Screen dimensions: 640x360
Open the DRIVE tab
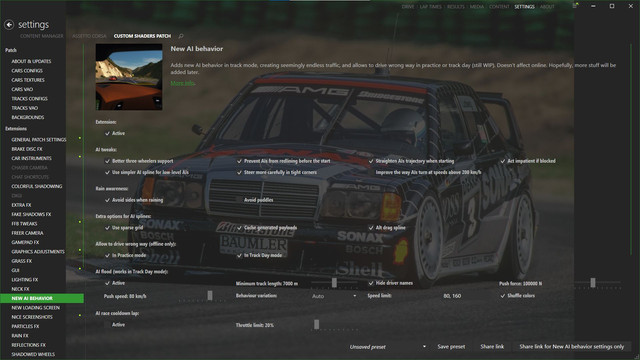pos(408,7)
